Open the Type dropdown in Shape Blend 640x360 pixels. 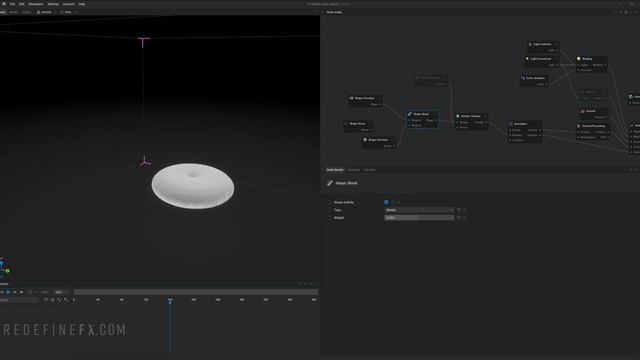pos(419,210)
